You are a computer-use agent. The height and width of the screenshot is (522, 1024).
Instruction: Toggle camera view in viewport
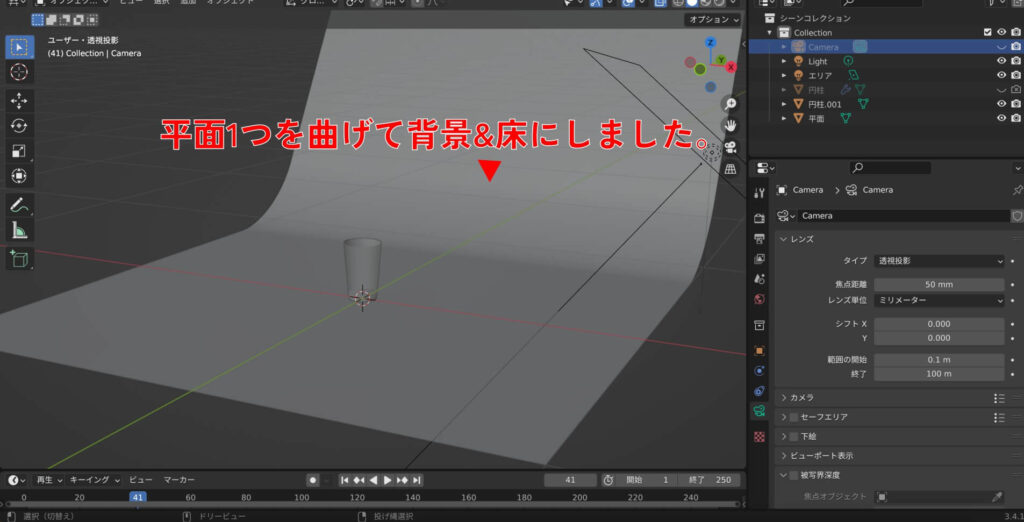pyautogui.click(x=731, y=147)
